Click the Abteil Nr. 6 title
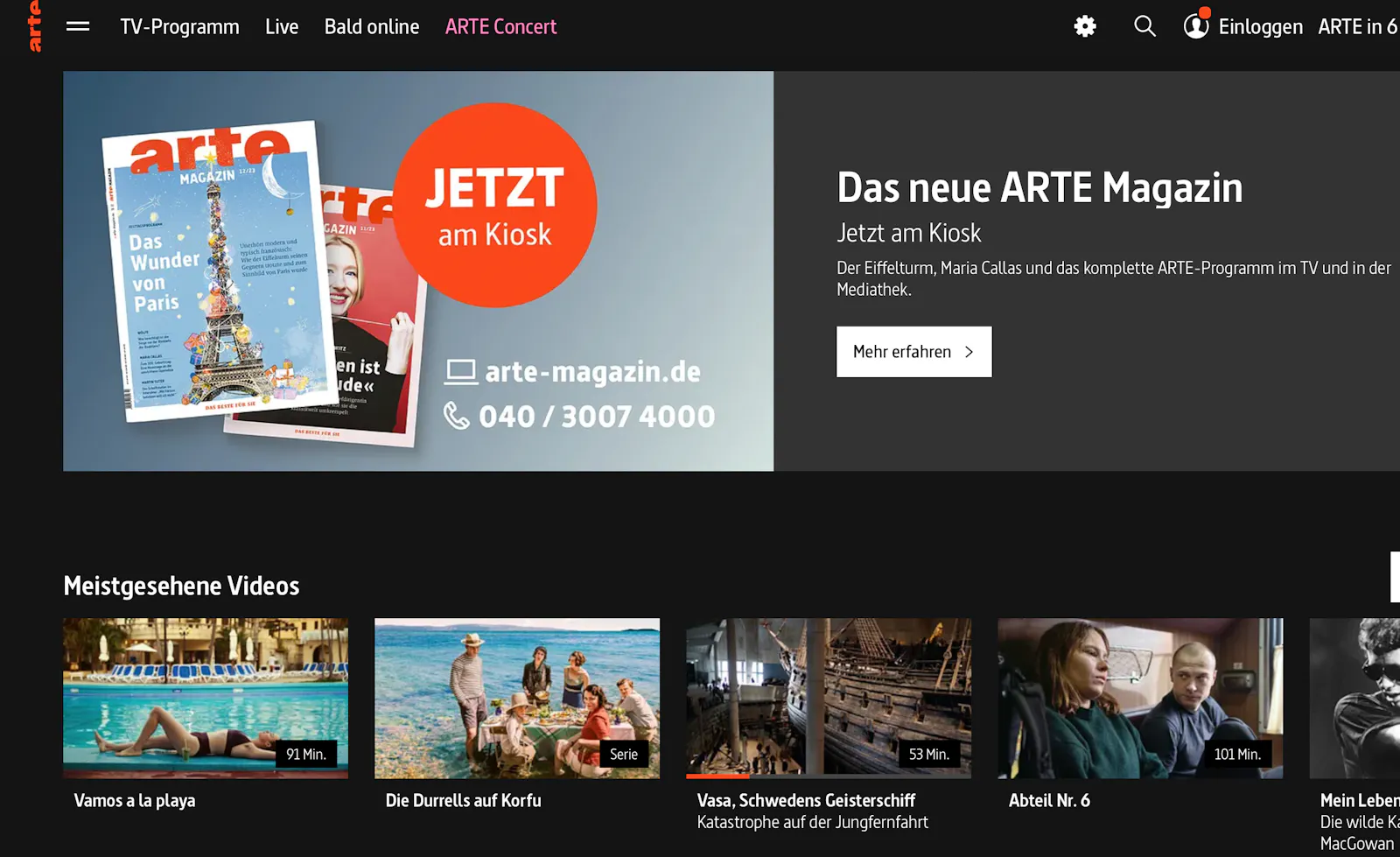1400x857 pixels. pos(1049,800)
